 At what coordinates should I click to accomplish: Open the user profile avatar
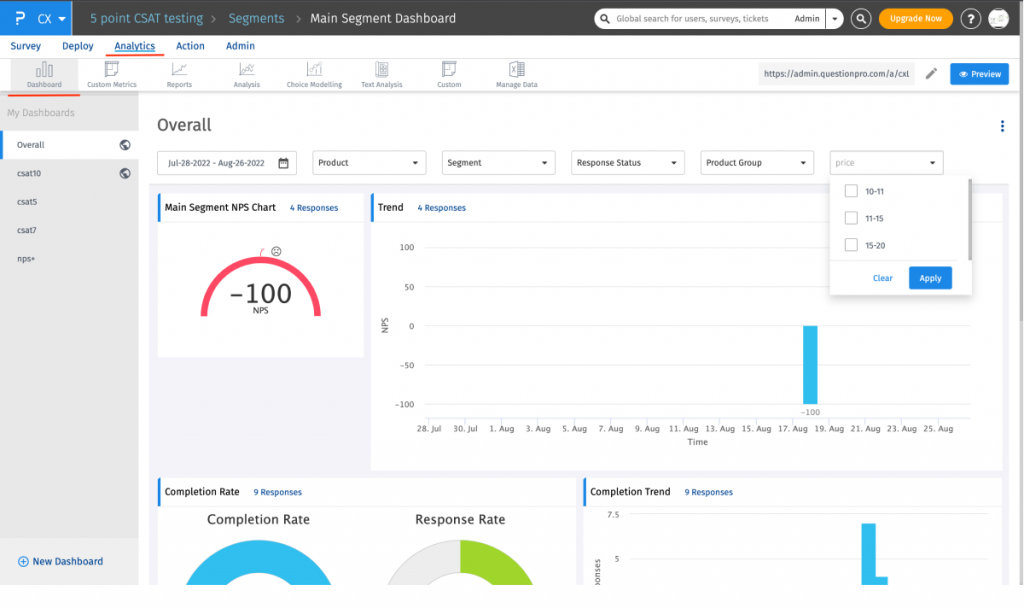coord(999,18)
